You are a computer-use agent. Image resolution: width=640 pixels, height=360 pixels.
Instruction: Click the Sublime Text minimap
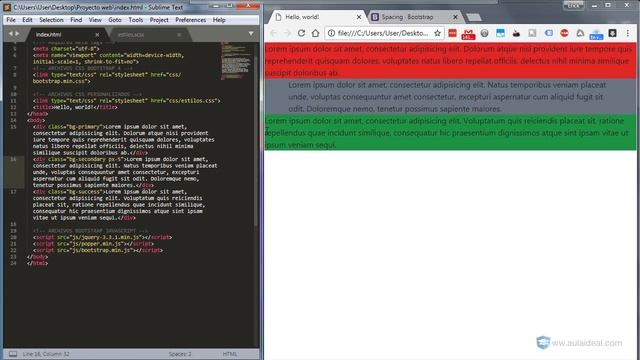237,61
